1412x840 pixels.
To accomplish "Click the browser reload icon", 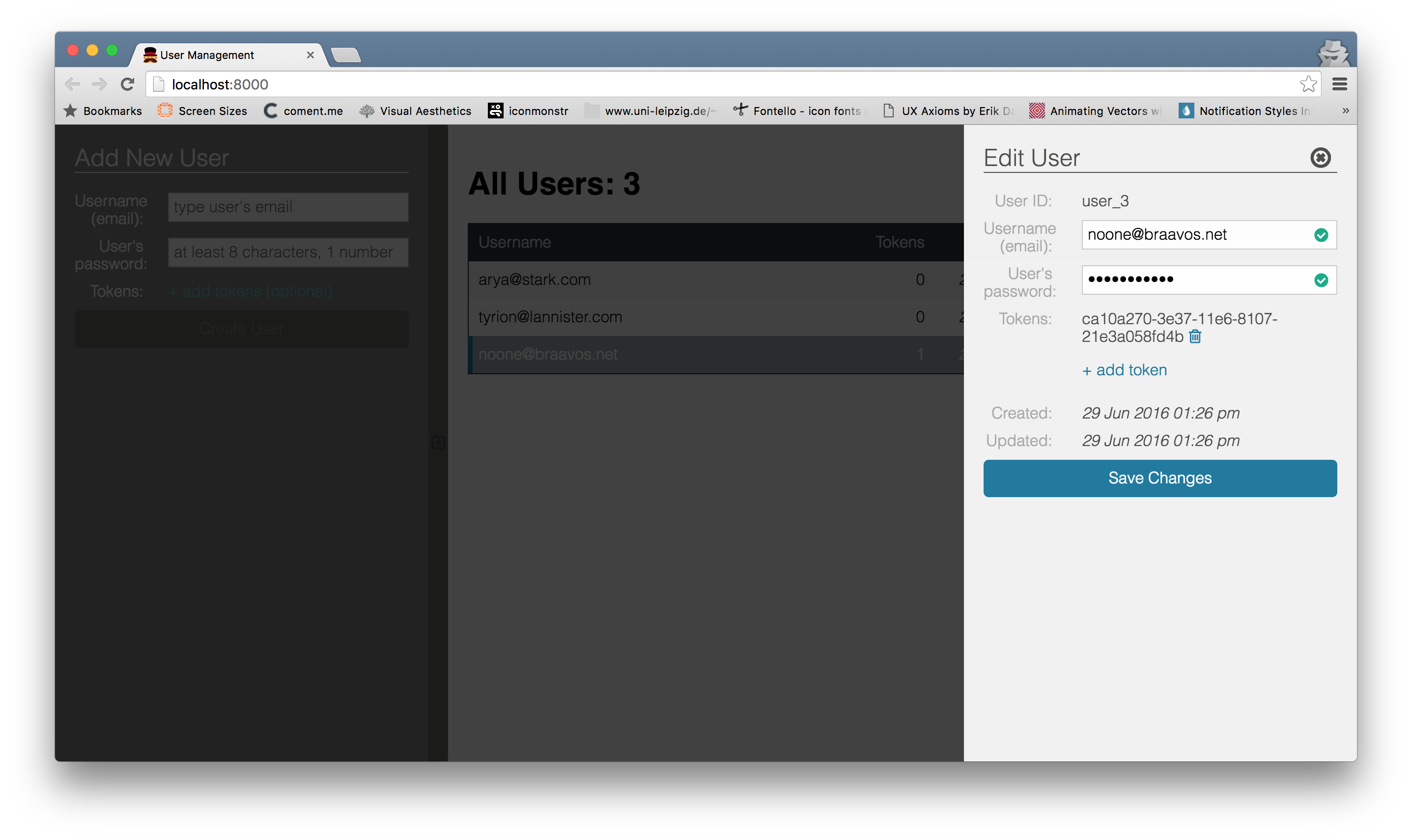I will [127, 84].
